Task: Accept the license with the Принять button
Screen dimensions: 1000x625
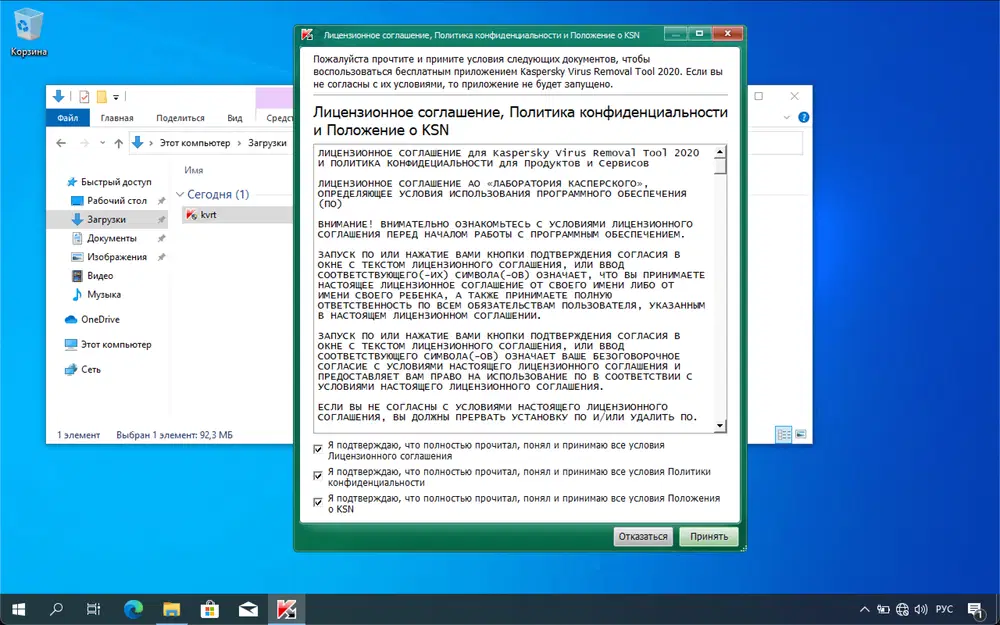Action: click(708, 536)
